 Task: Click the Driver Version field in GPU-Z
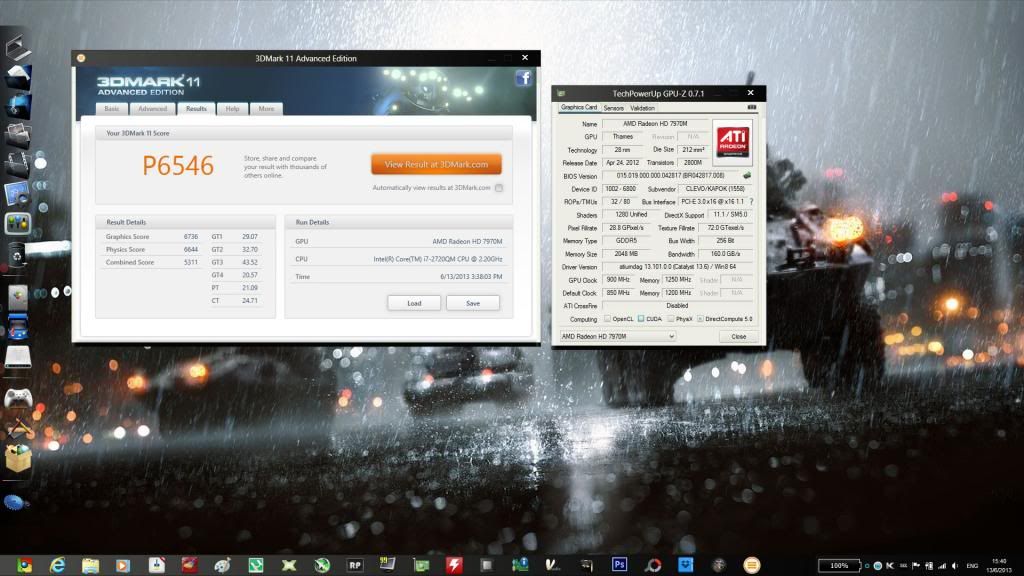pos(677,266)
